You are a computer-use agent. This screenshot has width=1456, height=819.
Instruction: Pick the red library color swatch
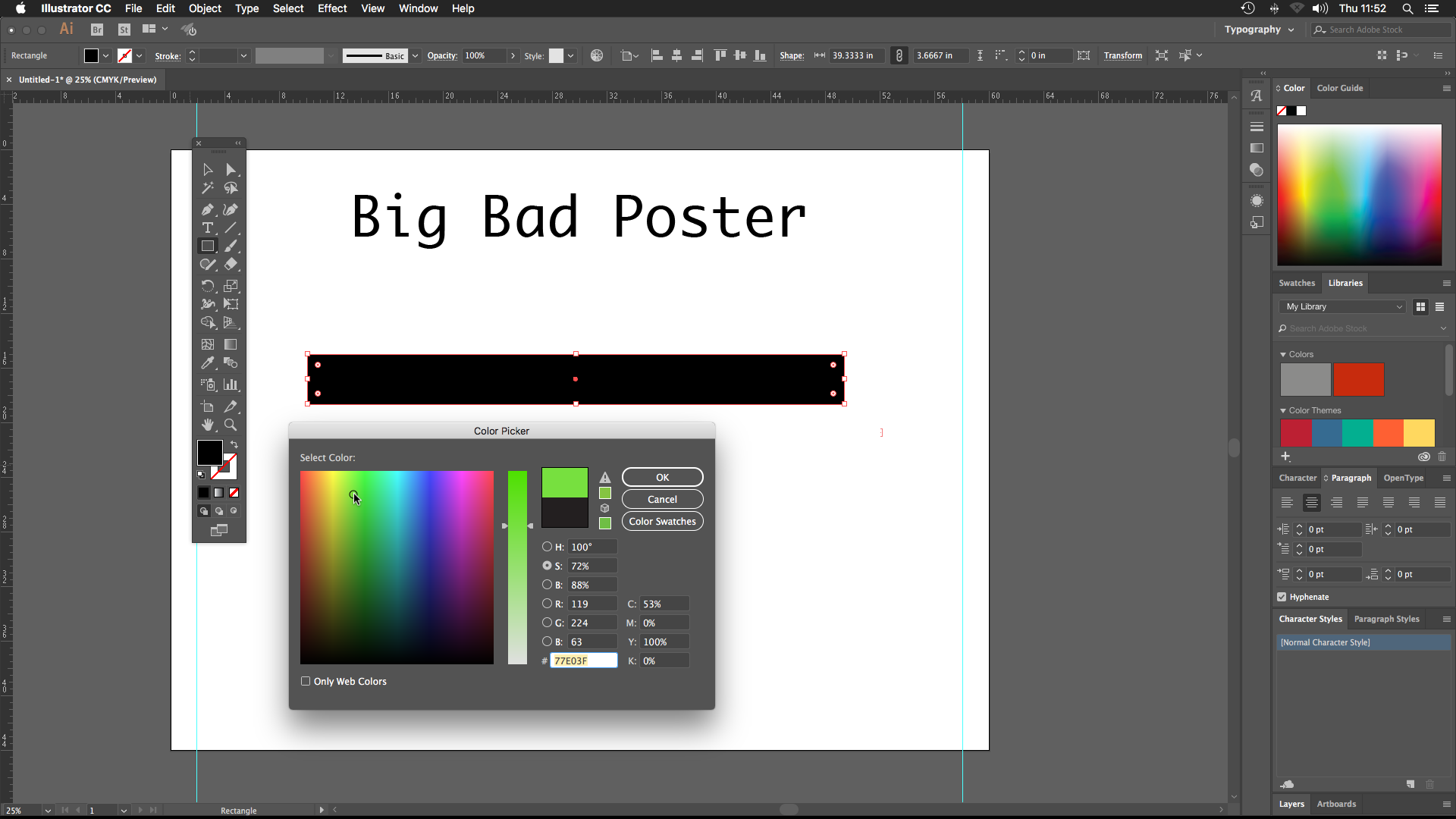coord(1359,379)
